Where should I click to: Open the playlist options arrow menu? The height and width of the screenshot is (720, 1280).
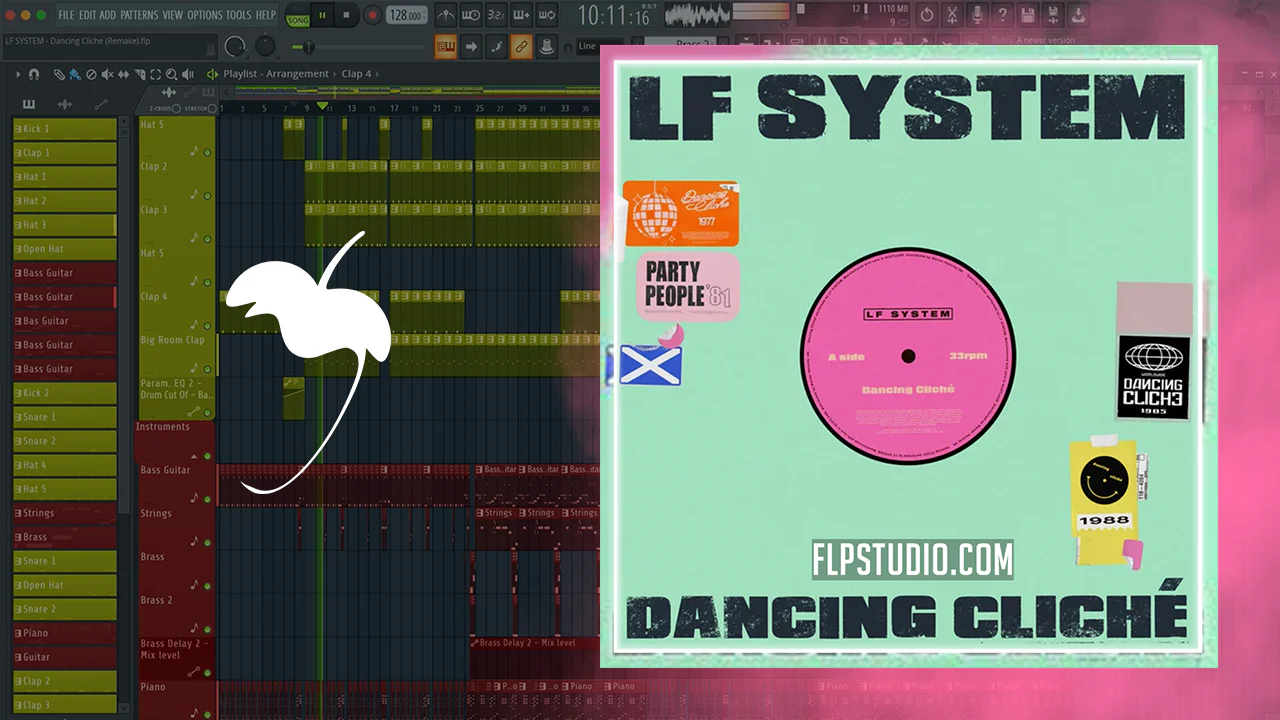click(x=18, y=74)
